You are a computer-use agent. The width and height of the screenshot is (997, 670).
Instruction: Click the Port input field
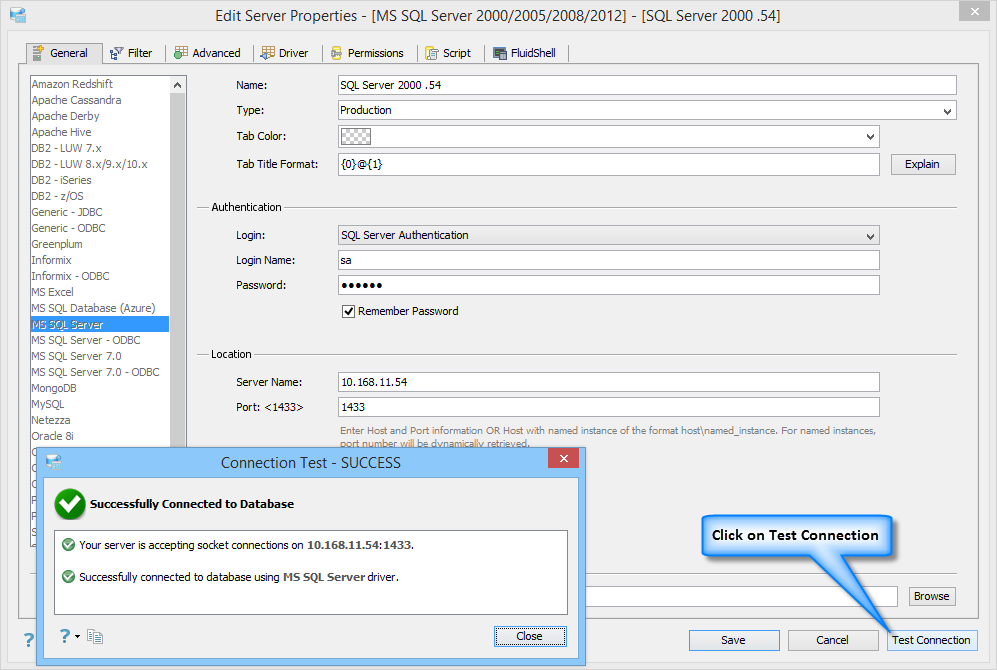[x=609, y=407]
